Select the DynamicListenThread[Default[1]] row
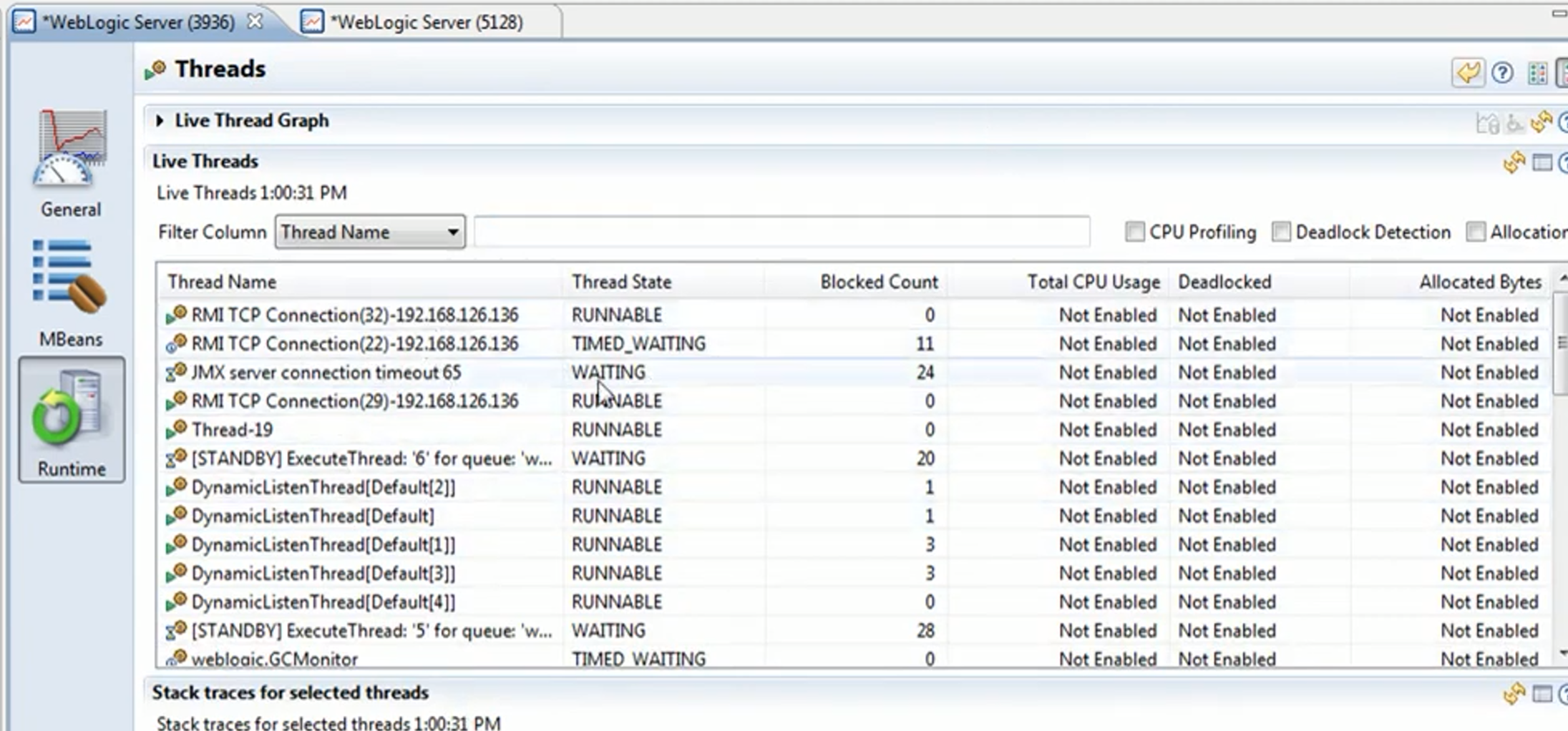The height and width of the screenshot is (731, 1568). click(x=854, y=544)
